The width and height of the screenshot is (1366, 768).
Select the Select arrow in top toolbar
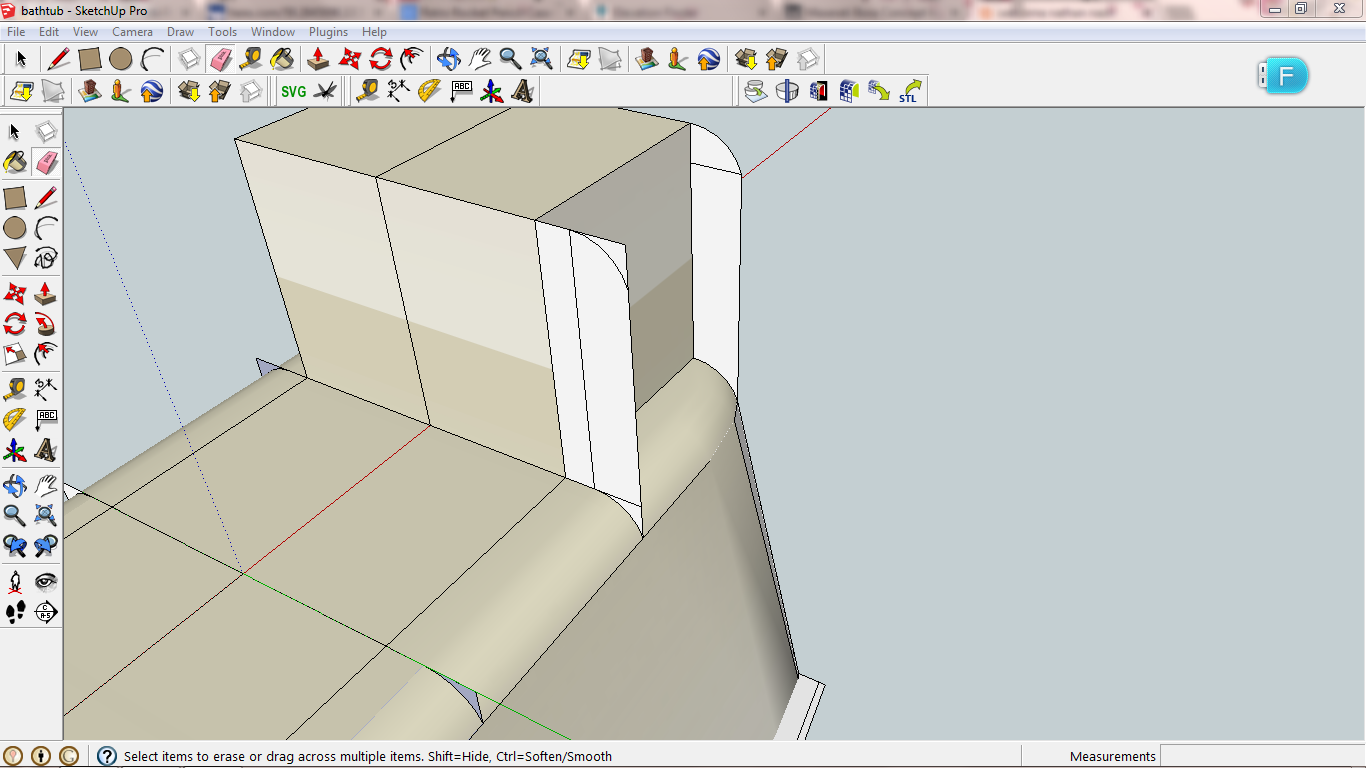coord(21,58)
